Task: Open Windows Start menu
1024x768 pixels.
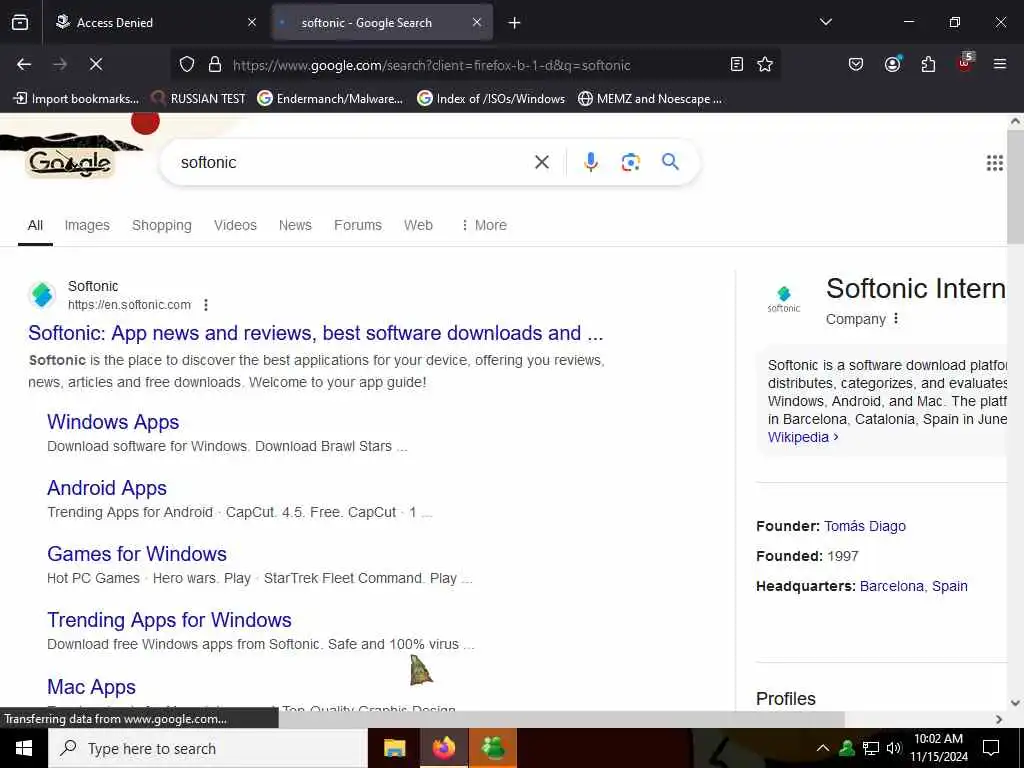Action: click(24, 748)
